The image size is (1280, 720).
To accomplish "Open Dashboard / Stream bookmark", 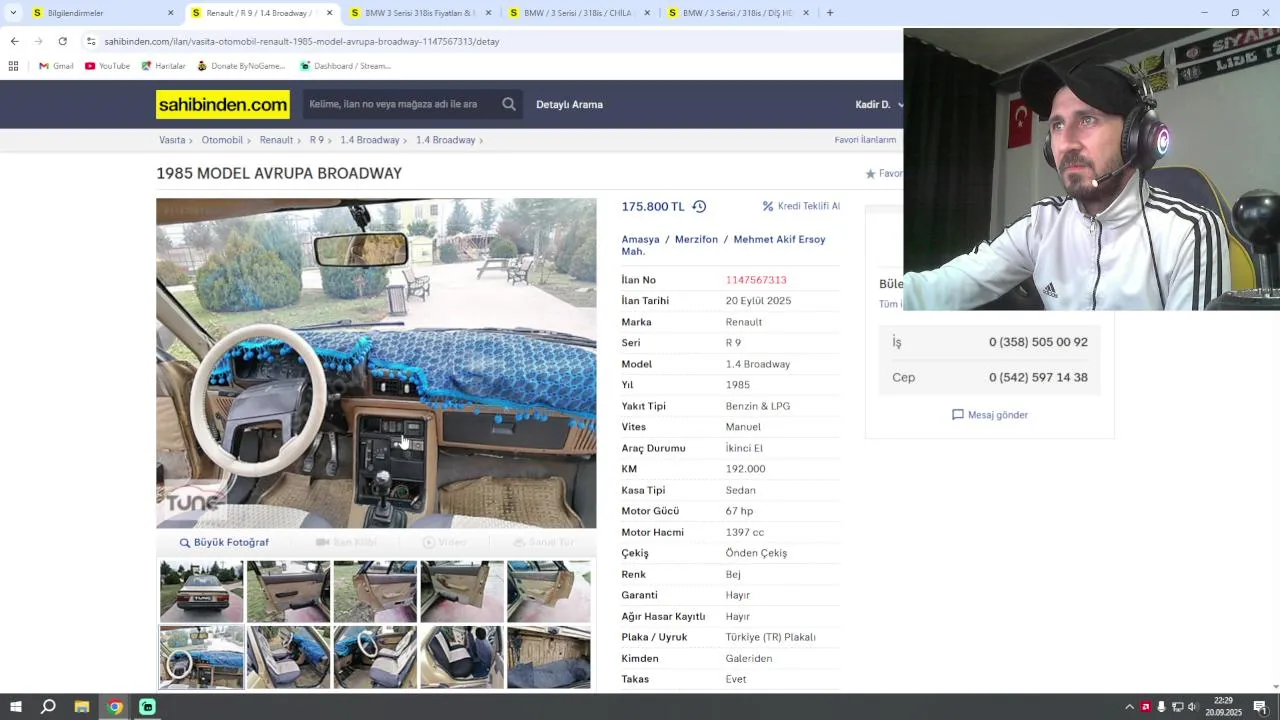I will pos(345,66).
